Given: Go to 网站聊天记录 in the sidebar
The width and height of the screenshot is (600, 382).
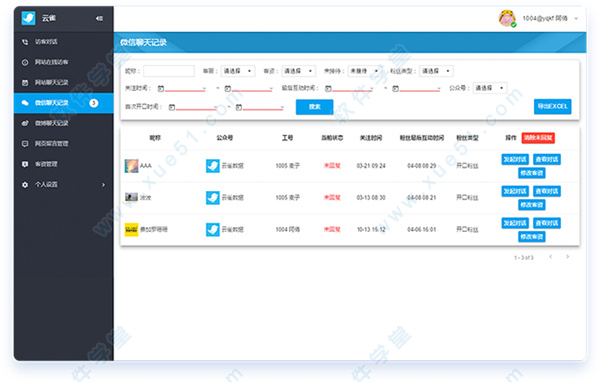Looking at the screenshot, I should click(51, 82).
